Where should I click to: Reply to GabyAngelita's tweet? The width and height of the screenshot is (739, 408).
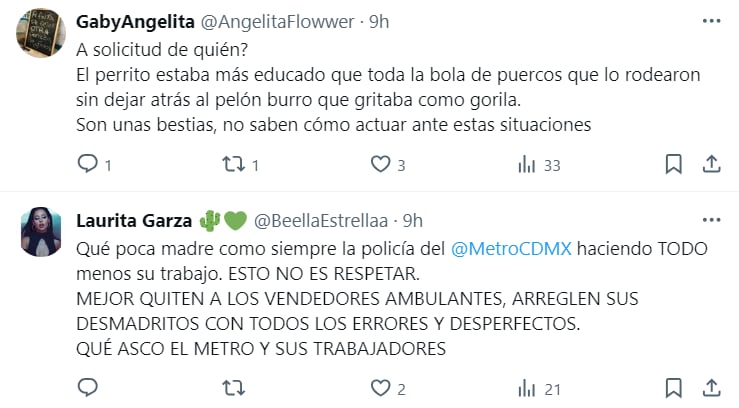[x=88, y=164]
